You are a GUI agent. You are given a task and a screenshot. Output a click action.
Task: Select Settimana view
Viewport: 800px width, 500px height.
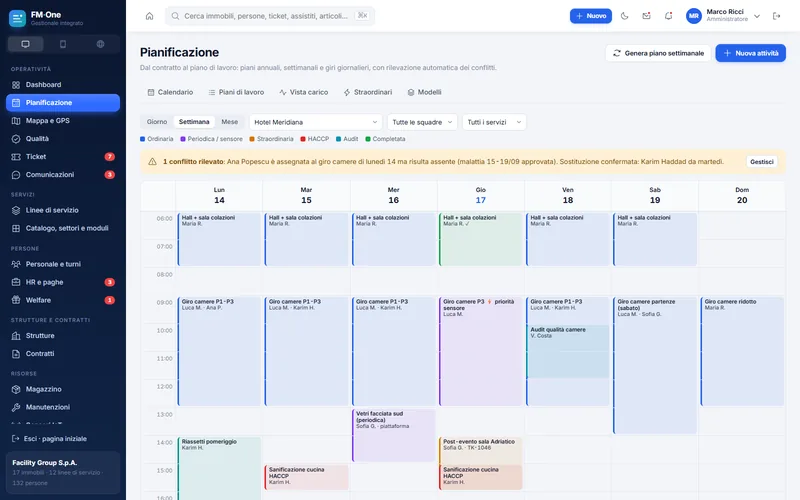coord(194,122)
